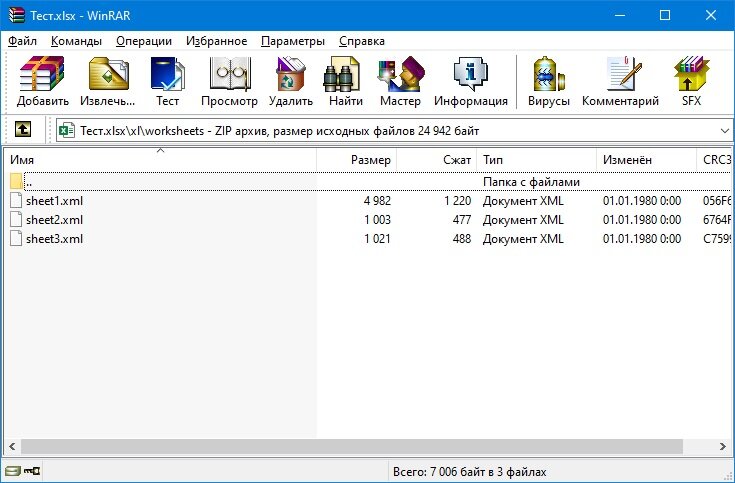Click the sheet2.xml file icon

tap(16, 219)
